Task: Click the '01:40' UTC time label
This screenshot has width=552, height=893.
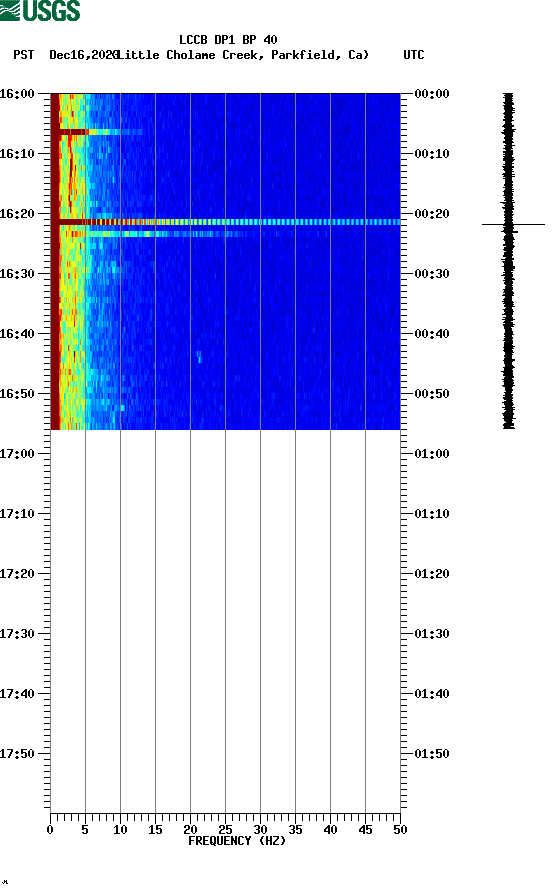Action: click(432, 694)
